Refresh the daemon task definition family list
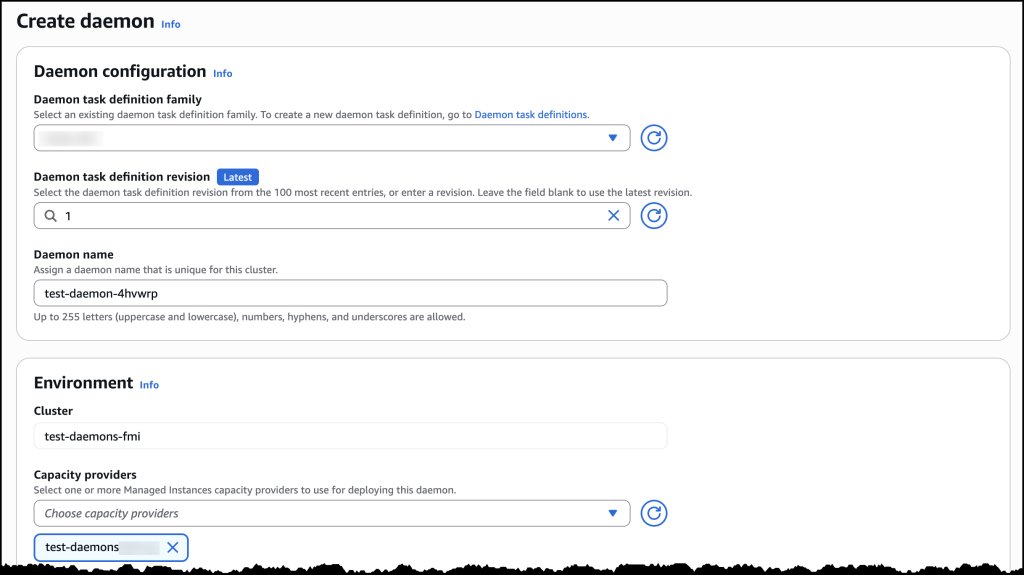Screen dimensions: 1024x575 [653, 138]
